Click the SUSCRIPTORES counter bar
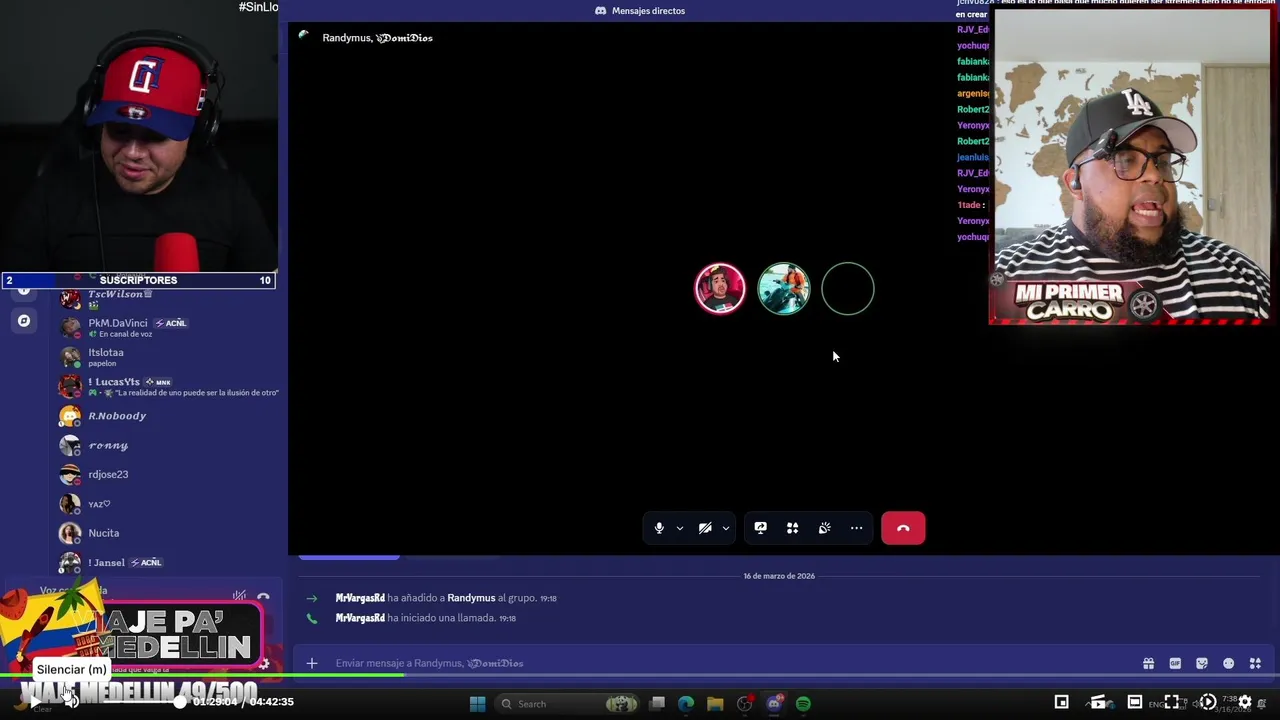 (138, 280)
